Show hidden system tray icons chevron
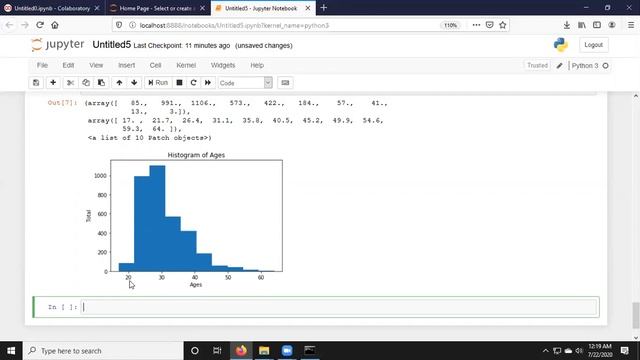The width and height of the screenshot is (640, 360). 545,351
